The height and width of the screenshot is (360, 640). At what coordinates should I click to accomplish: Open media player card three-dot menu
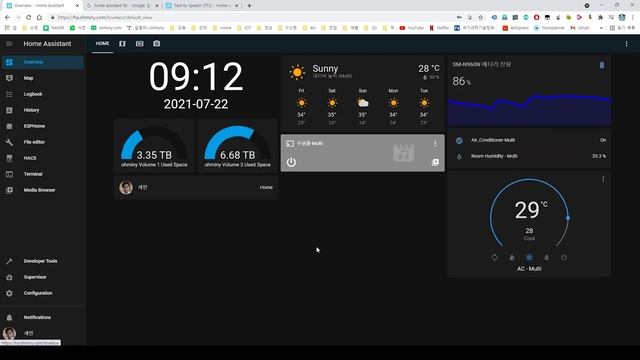click(x=435, y=144)
